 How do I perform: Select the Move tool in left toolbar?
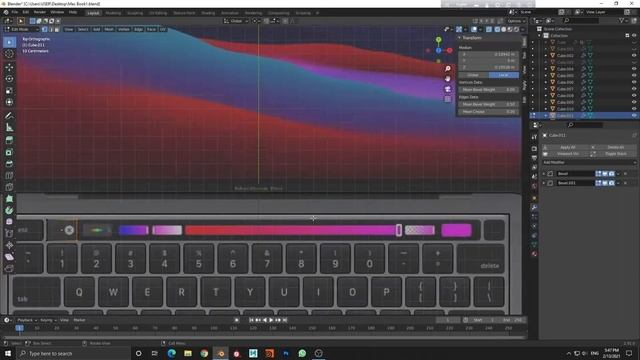(x=9, y=67)
